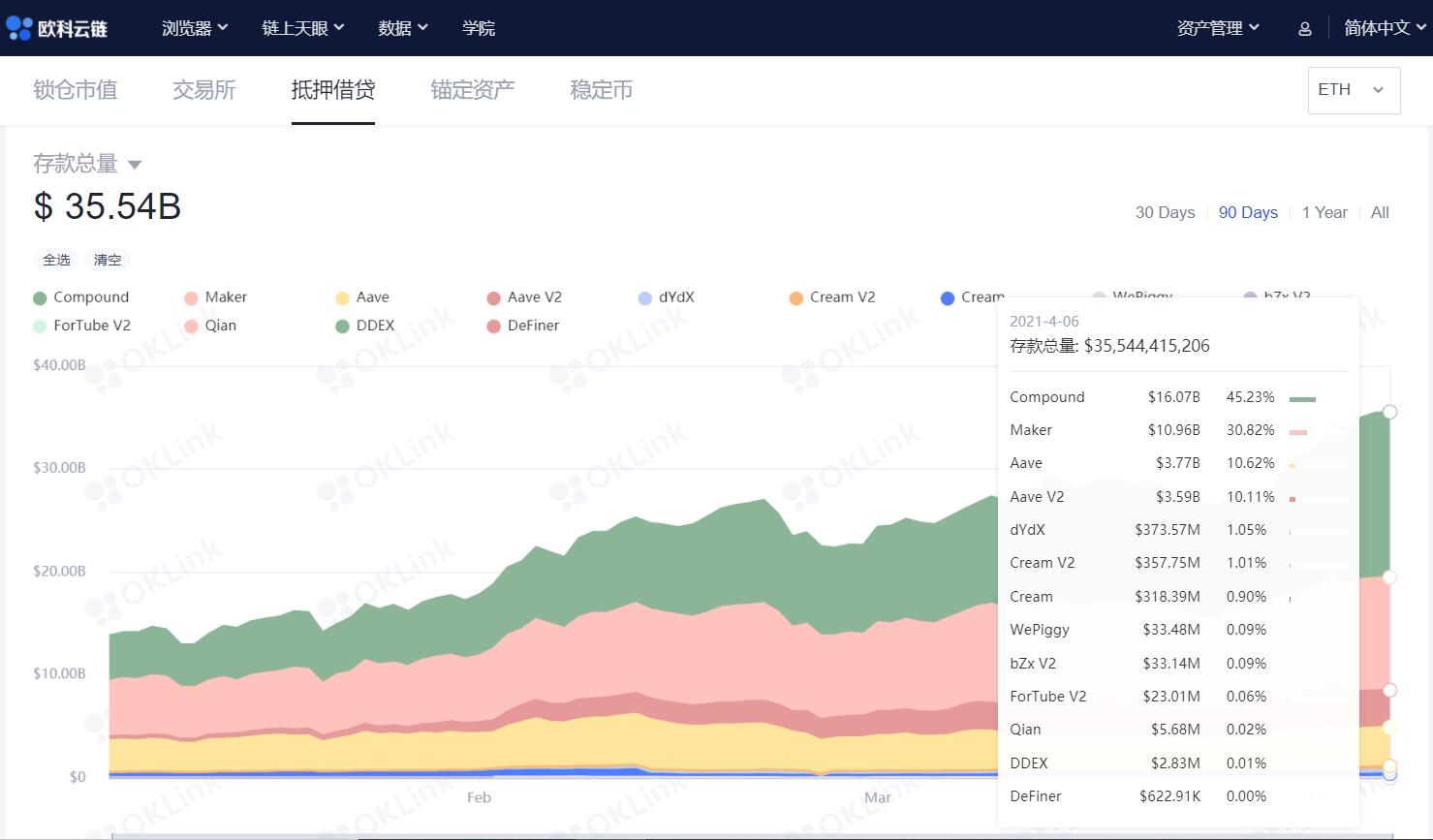Toggle Cream V2 series in legend

pyautogui.click(x=832, y=297)
